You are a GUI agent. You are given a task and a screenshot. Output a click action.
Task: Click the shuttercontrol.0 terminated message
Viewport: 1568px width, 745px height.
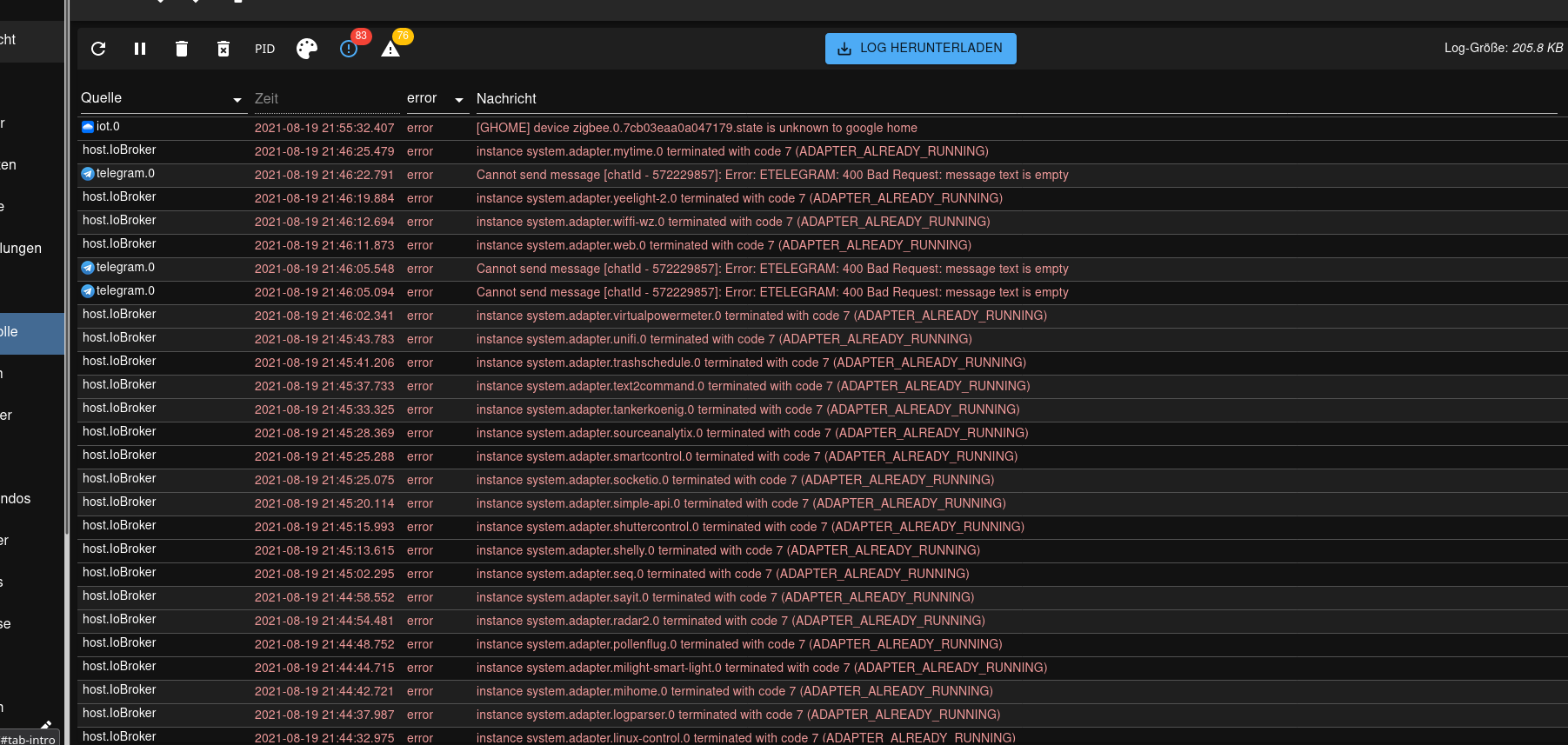click(751, 527)
